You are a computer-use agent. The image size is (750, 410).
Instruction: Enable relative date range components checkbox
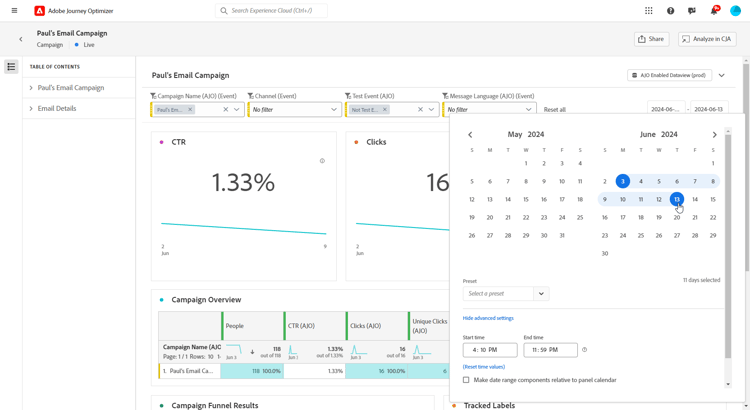click(x=466, y=380)
